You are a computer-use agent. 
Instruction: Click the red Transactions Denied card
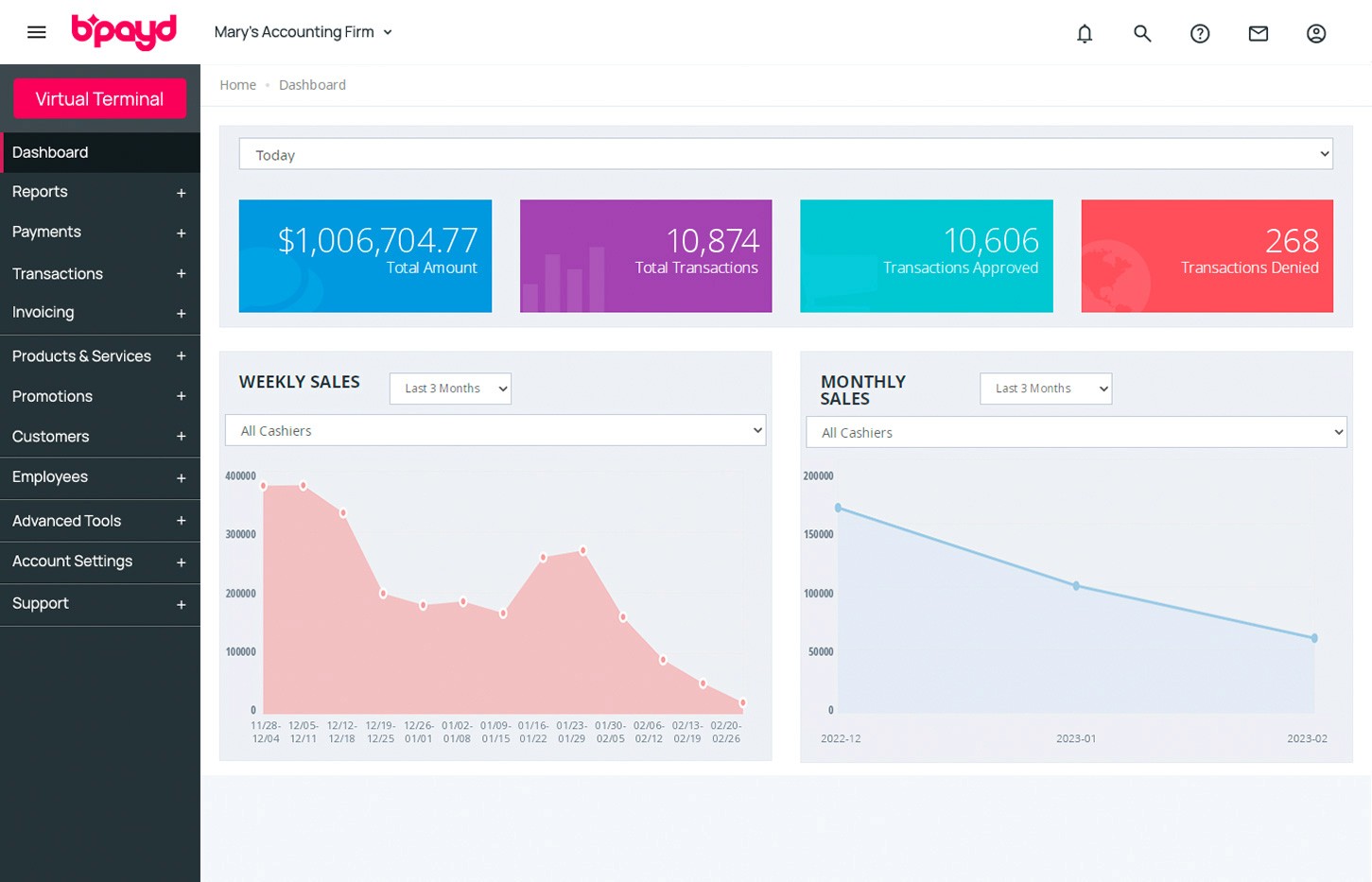pyautogui.click(x=1207, y=256)
